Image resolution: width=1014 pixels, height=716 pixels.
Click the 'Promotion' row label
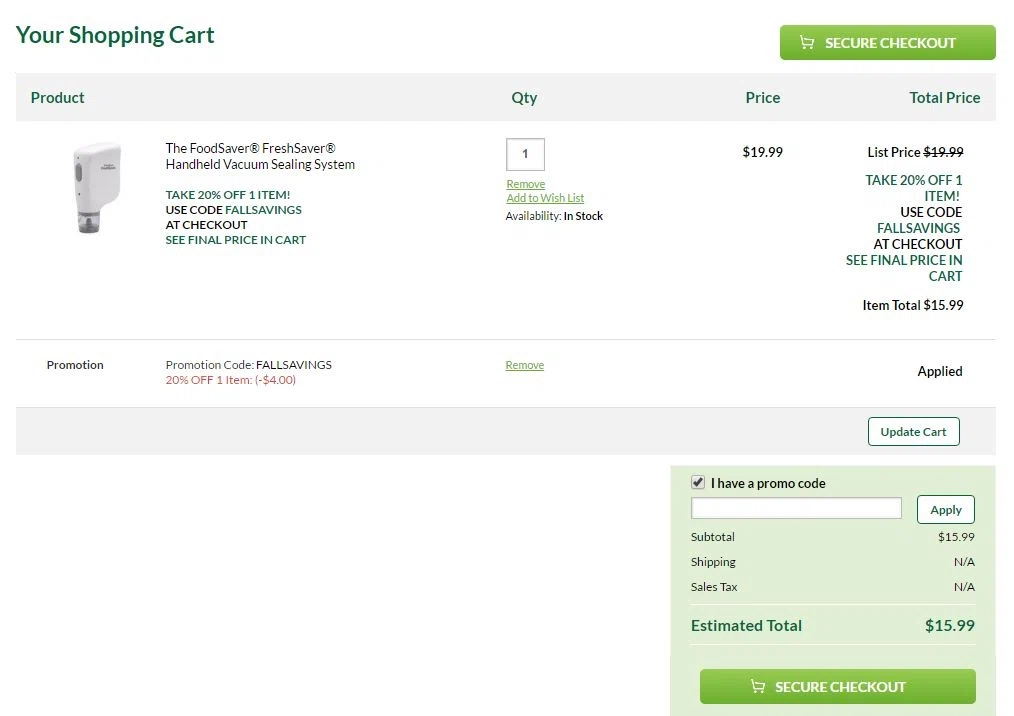click(75, 365)
